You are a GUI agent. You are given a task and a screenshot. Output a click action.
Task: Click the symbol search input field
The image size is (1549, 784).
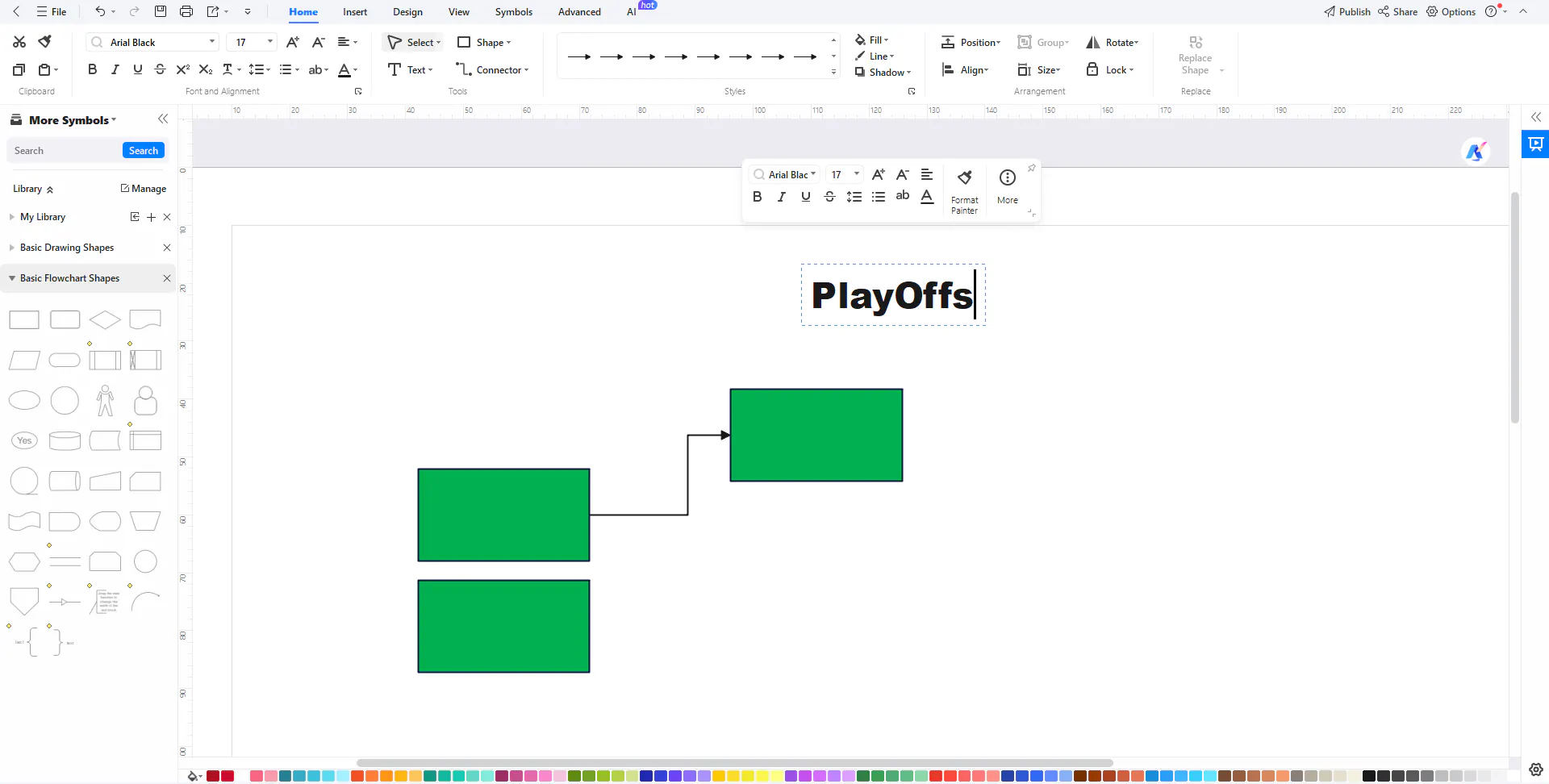[65, 151]
